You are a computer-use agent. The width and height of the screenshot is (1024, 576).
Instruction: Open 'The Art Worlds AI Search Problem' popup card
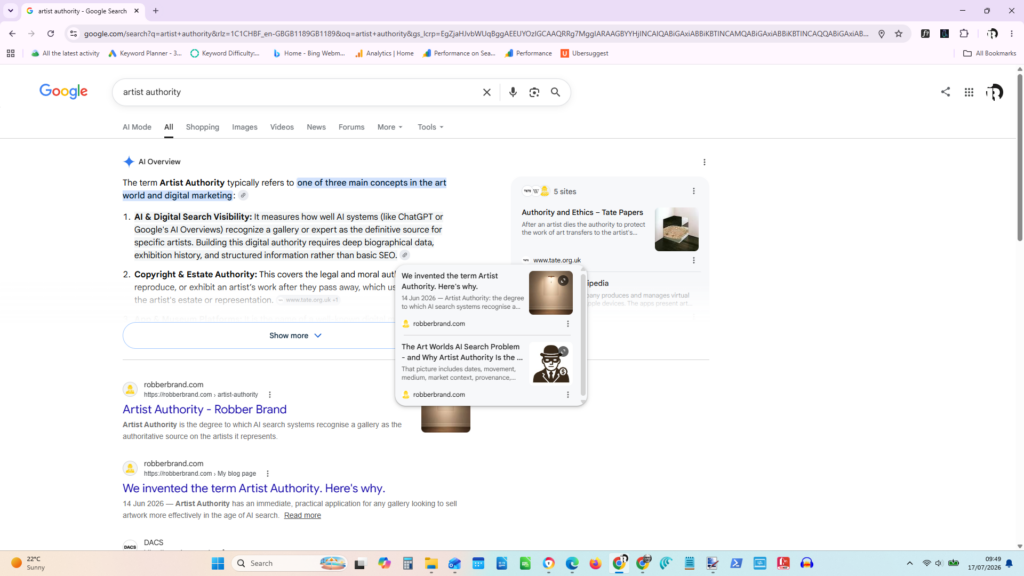[462, 352]
